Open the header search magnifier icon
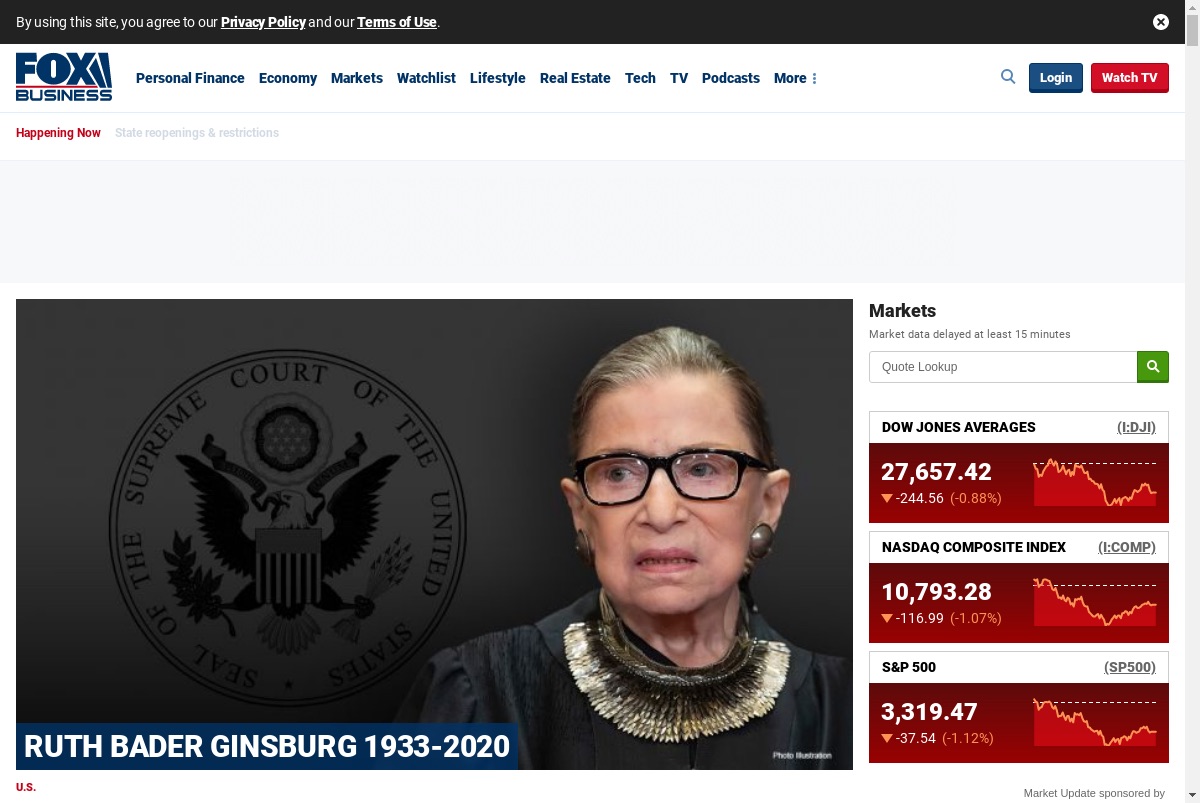1200x803 pixels. pyautogui.click(x=1008, y=77)
